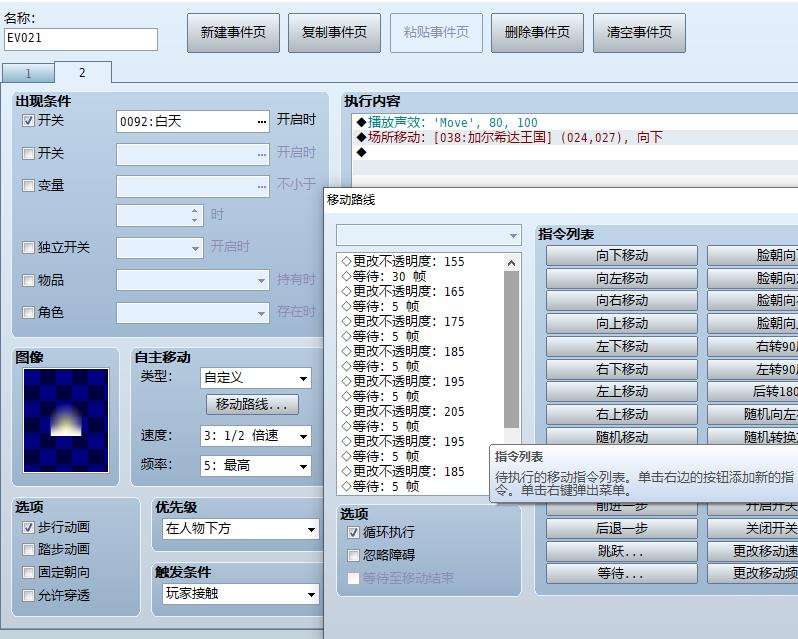Enable the 固定朝向 option
798x639 pixels.
tap(28, 572)
